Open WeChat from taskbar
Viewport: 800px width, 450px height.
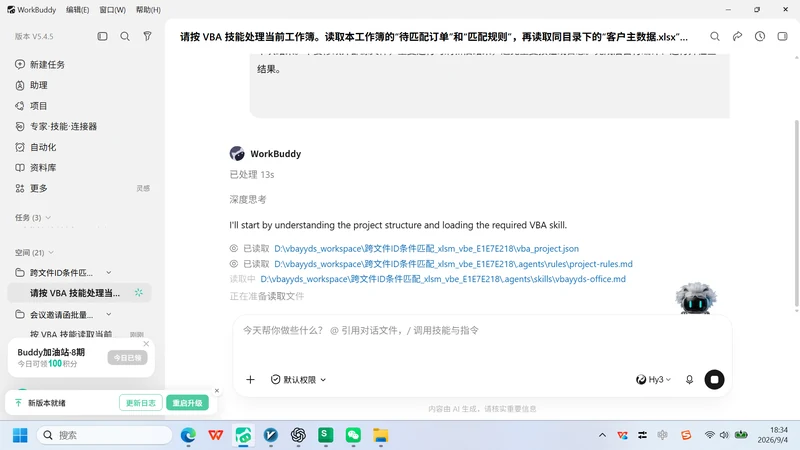tap(353, 435)
